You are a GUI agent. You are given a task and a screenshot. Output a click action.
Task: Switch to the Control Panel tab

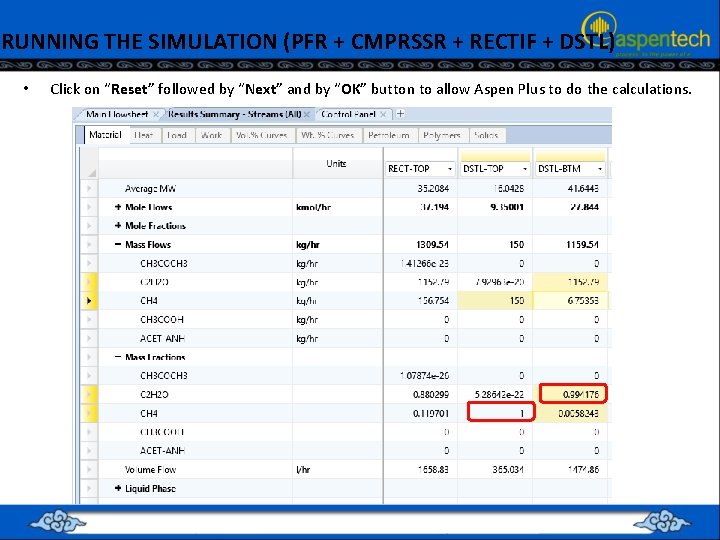[349, 114]
